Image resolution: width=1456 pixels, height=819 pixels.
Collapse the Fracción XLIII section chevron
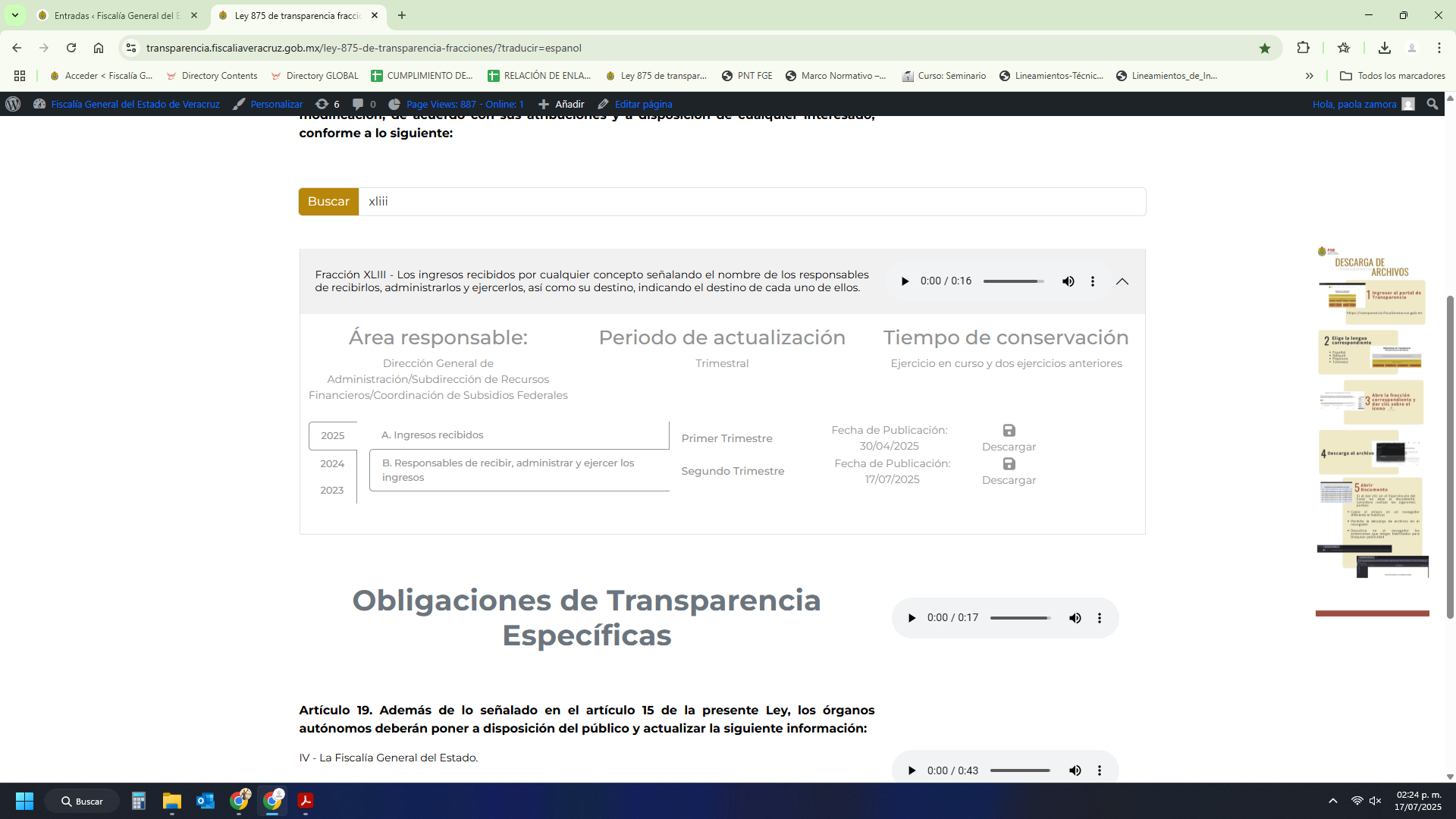(x=1122, y=281)
